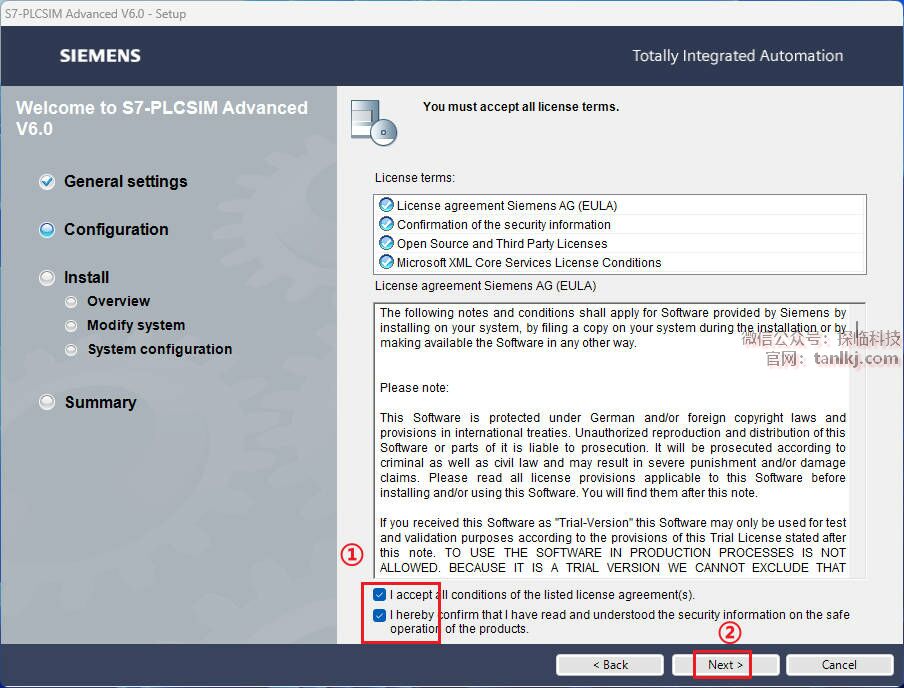Click the status icon beside Microsoft XML Core Services License Conditions
The image size is (904, 688).
coord(386,262)
